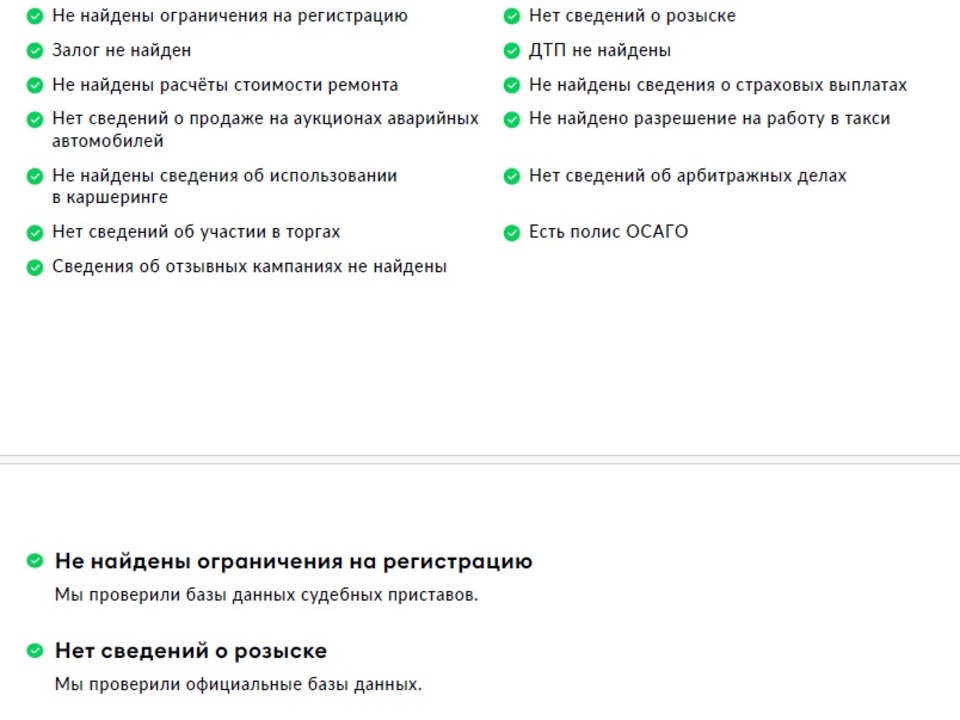Viewport: 960px width, 720px height.
Task: Click check icon by 'Нет сведений об участии в торгах'
Action: click(x=35, y=232)
